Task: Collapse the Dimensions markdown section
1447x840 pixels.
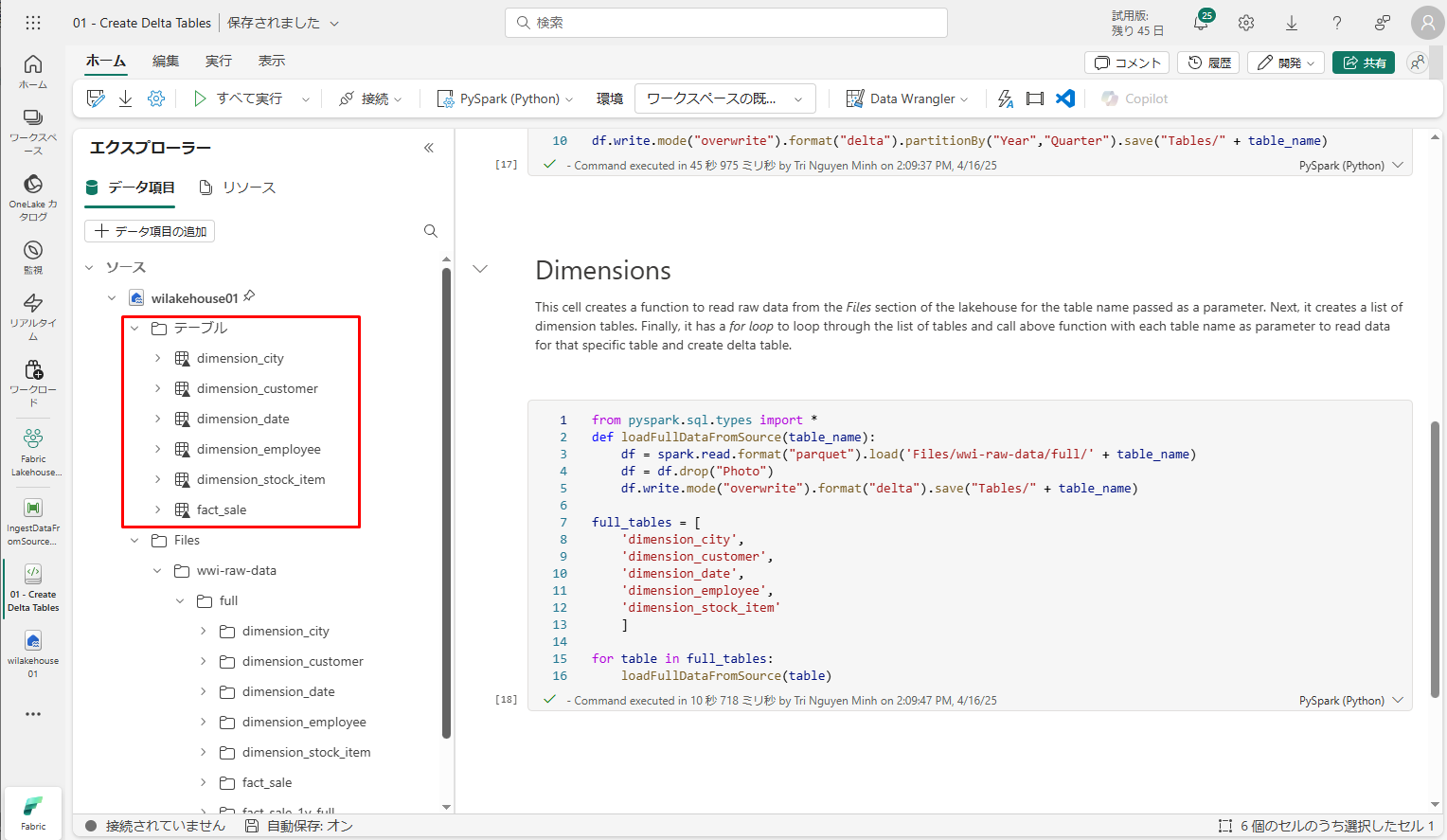Action: click(481, 269)
